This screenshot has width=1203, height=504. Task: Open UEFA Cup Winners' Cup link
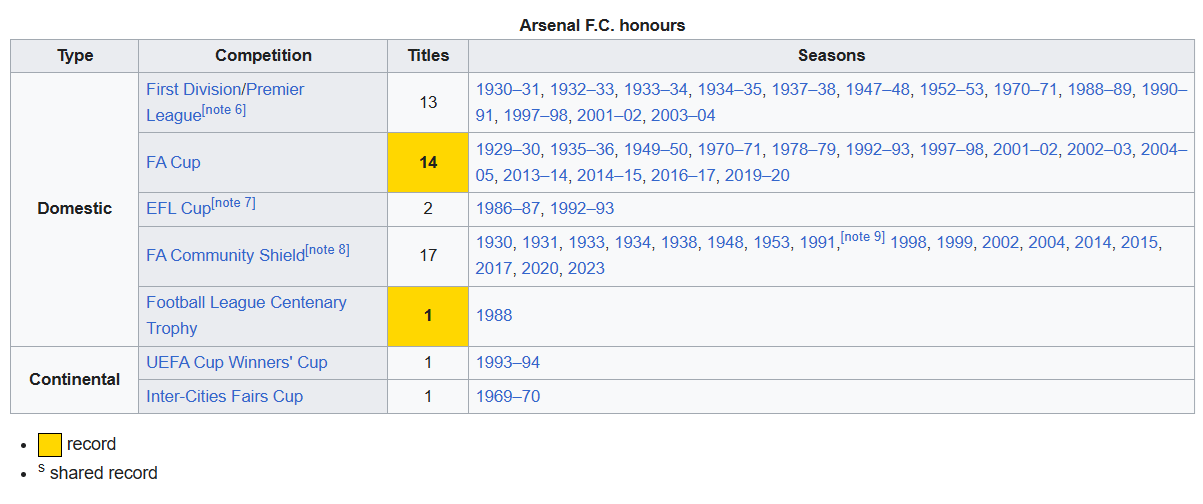pos(237,362)
